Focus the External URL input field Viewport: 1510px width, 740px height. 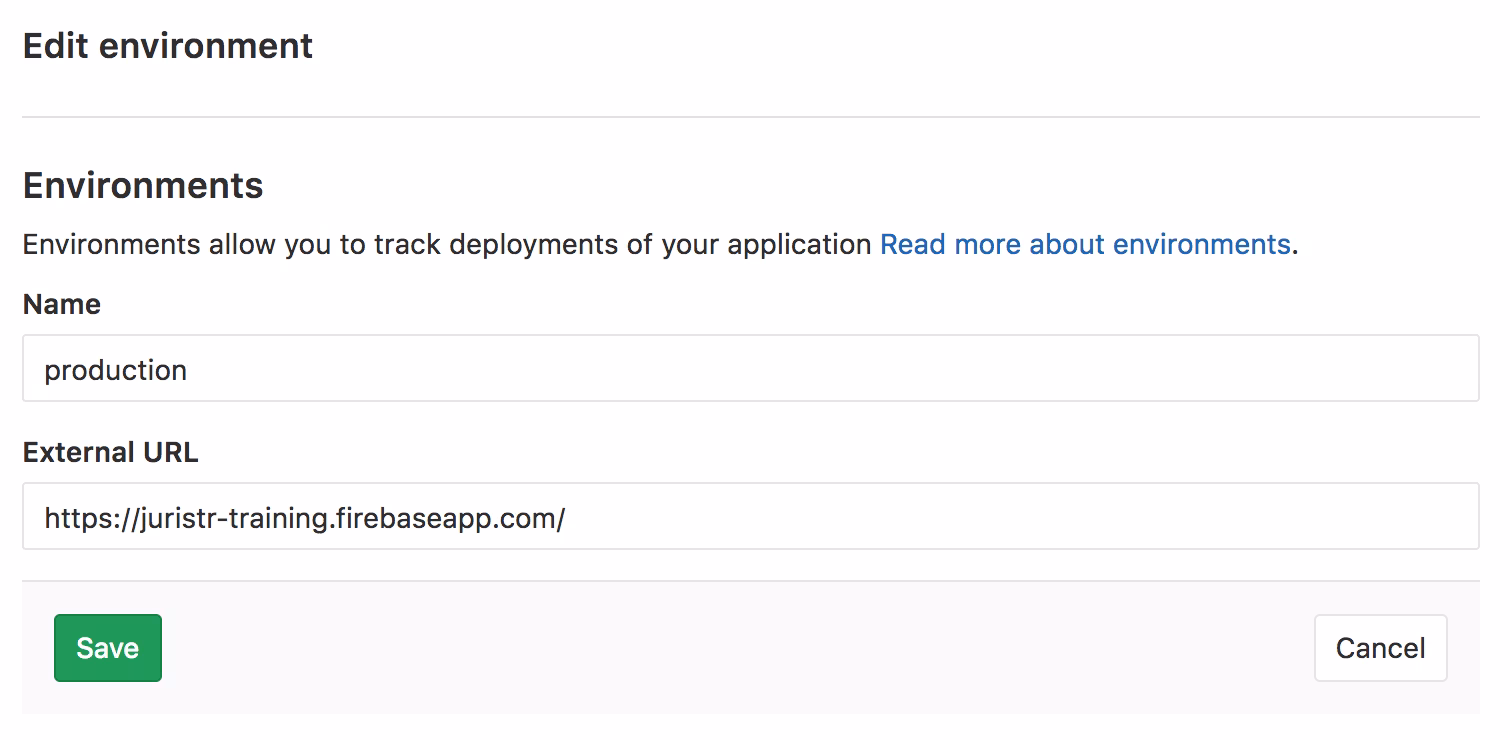(x=750, y=517)
